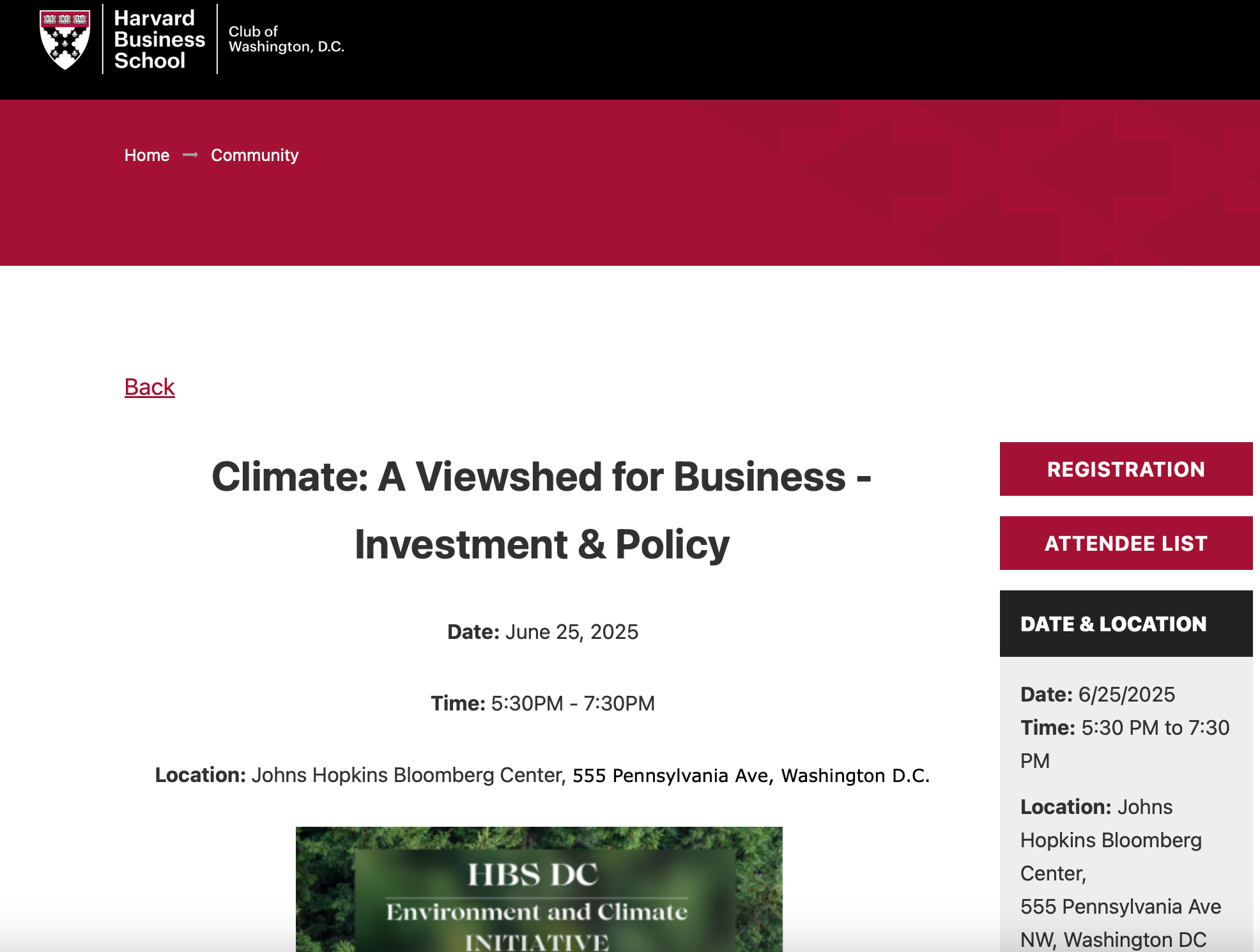Open the Community breadcrumb link

click(x=254, y=155)
